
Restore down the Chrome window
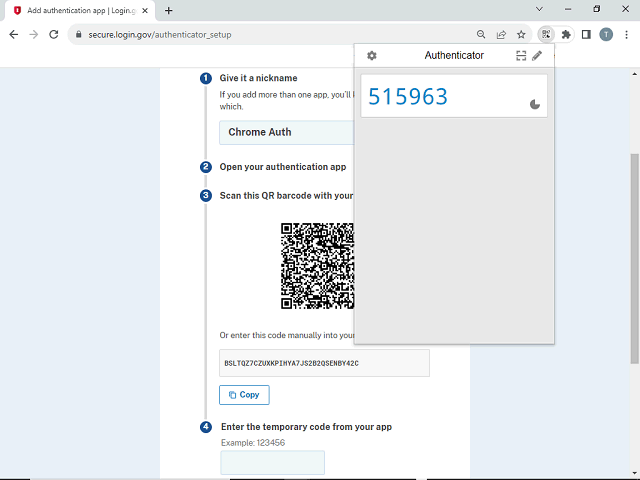[x=597, y=9]
